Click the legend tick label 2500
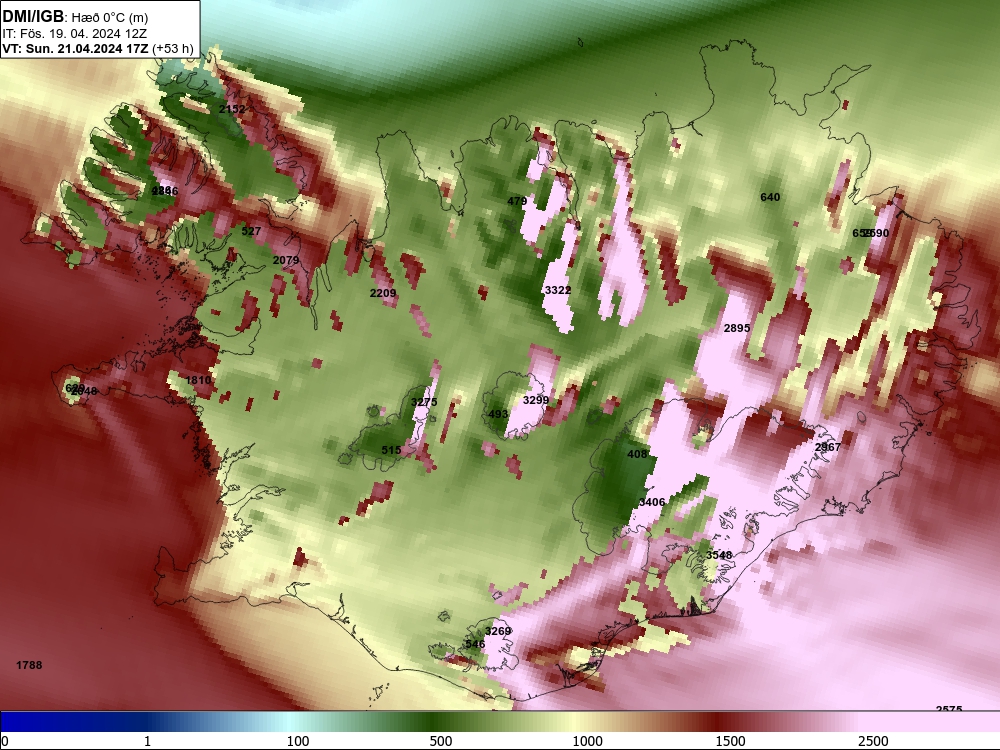This screenshot has height=750, width=1000. click(x=873, y=741)
